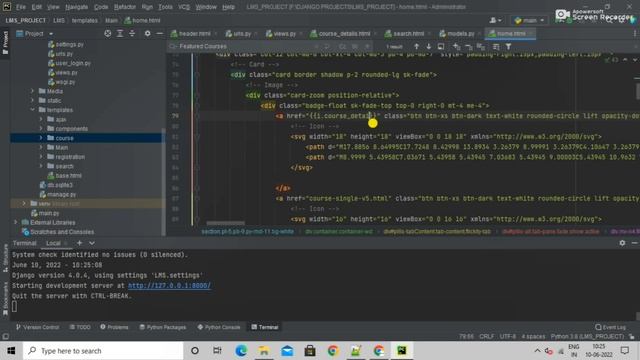Open the Refactor menu

[x=125, y=7]
